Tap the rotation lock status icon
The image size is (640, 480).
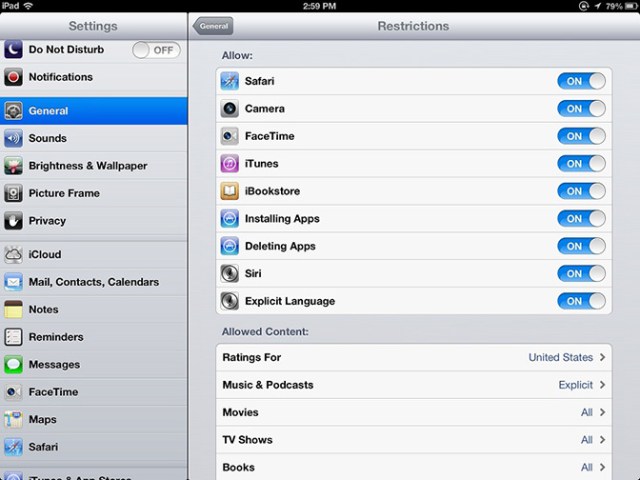point(583,6)
